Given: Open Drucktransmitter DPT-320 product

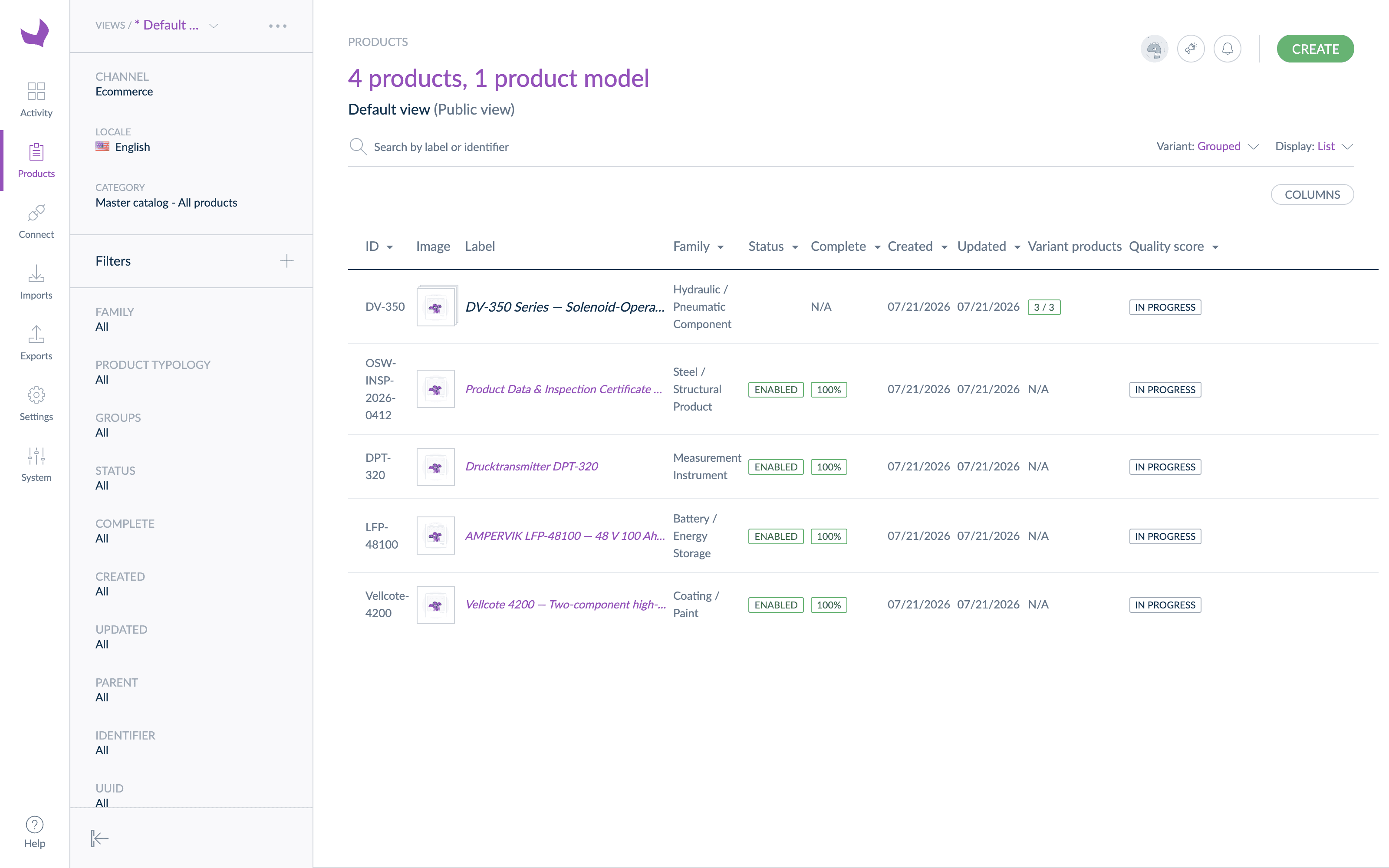Looking at the screenshot, I should coord(531,466).
